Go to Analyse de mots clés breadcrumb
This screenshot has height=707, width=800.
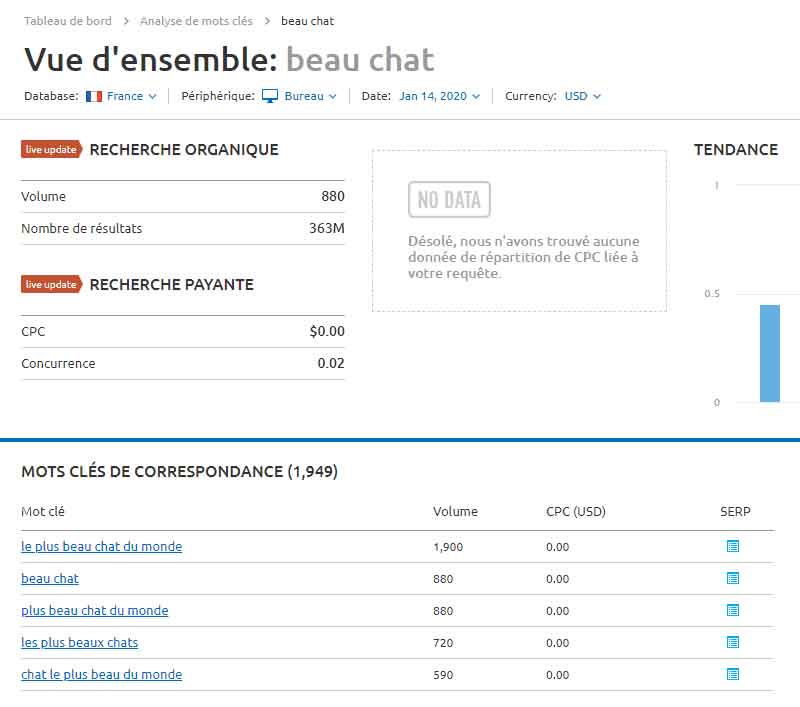pyautogui.click(x=196, y=21)
